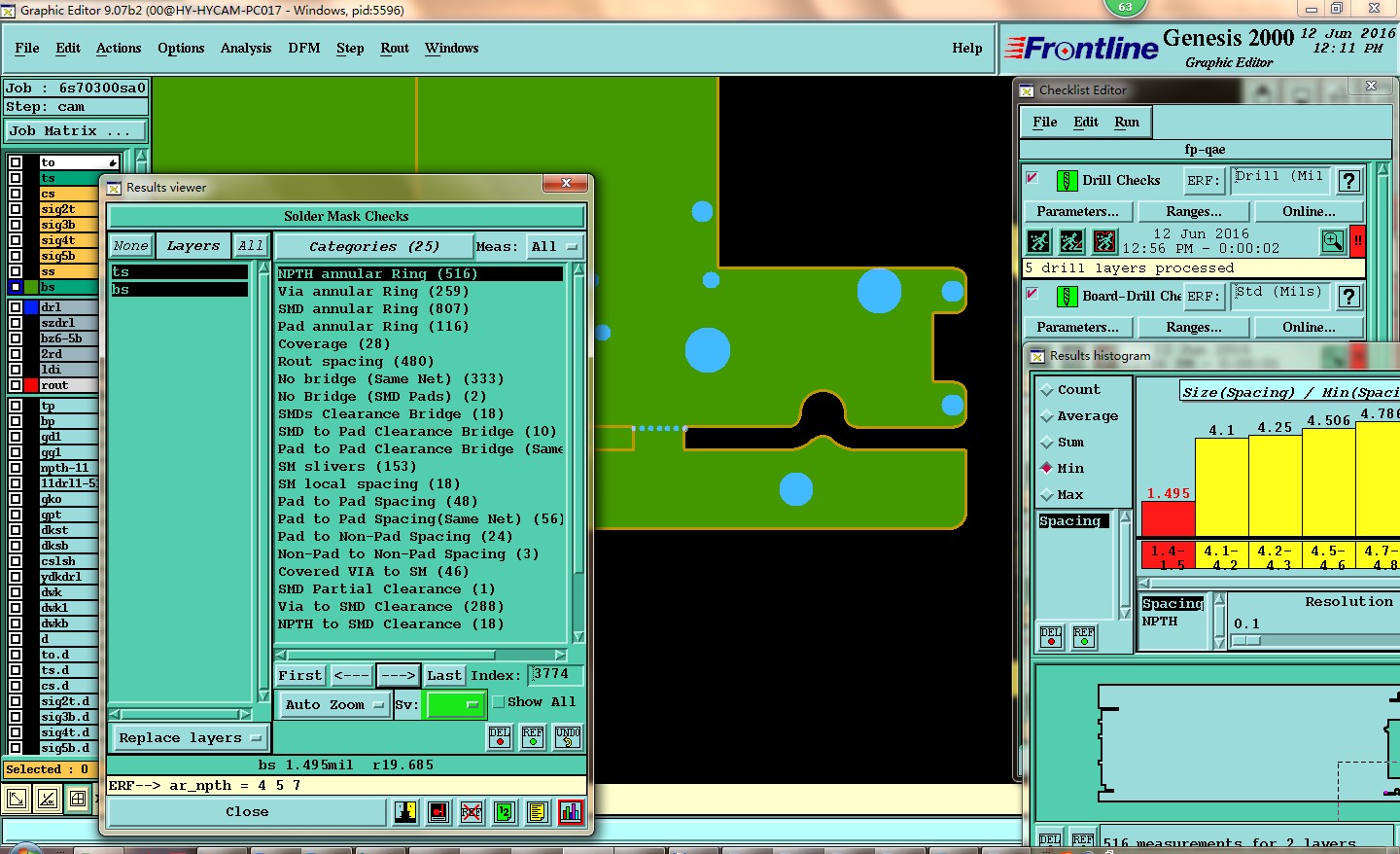Open Drill Checks Ranges
Viewport: 1400px width, 854px height.
tap(1194, 211)
